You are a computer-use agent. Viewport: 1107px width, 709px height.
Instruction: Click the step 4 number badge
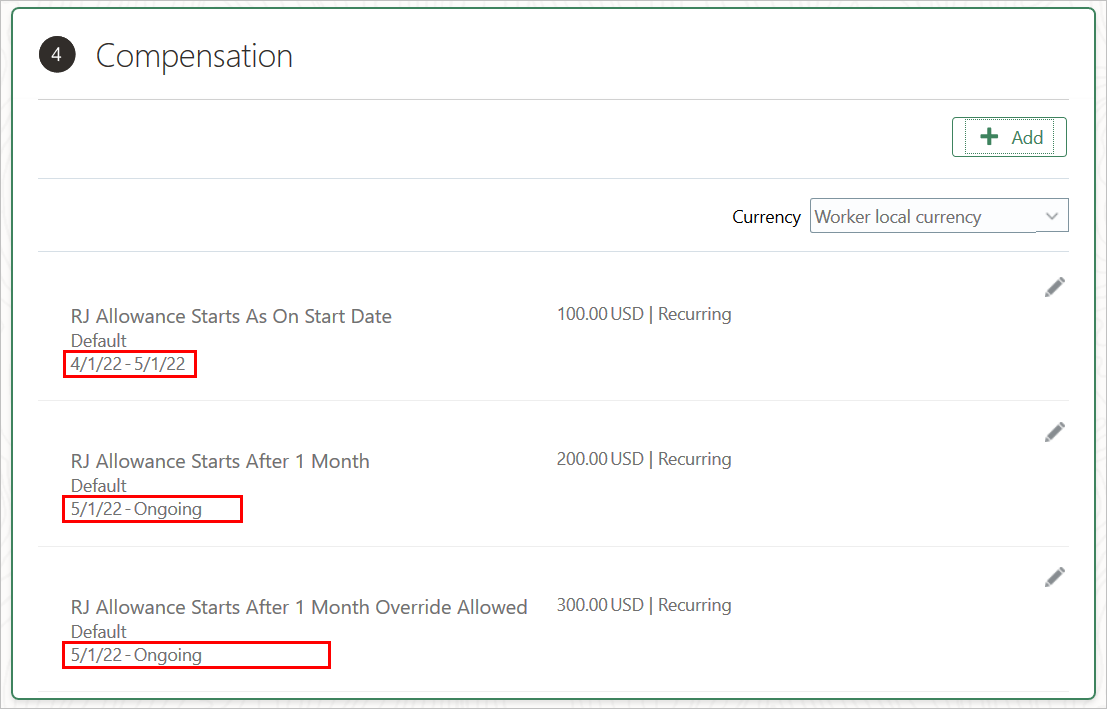[57, 55]
